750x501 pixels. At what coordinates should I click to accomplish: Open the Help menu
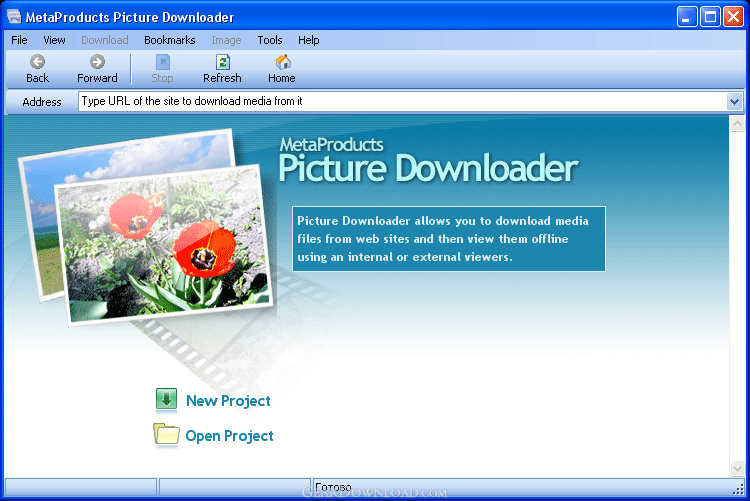pos(309,40)
